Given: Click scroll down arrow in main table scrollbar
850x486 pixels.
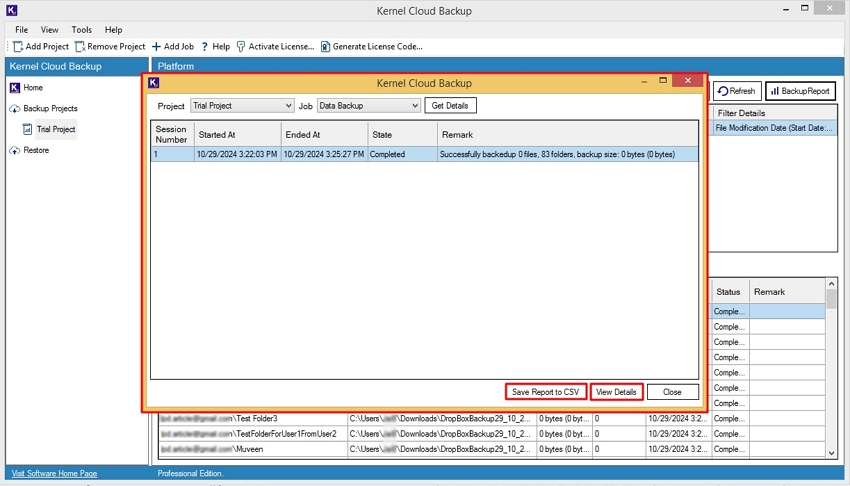Looking at the screenshot, I should tap(832, 453).
